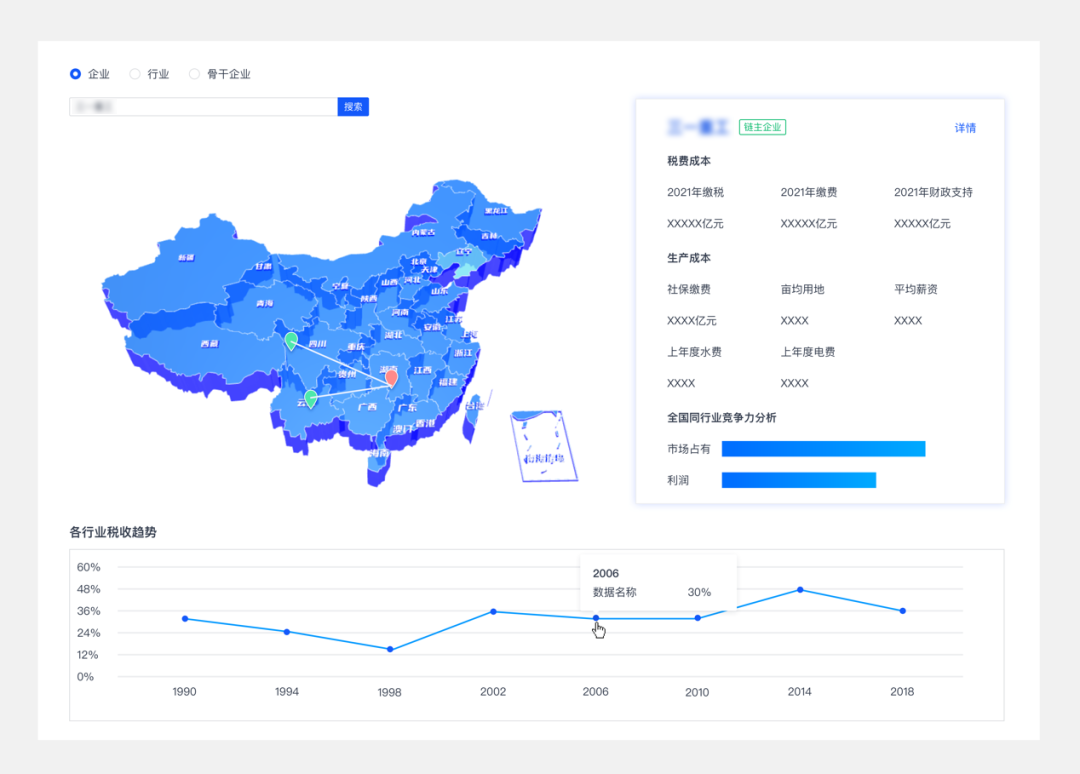Click the 利润 gradient progress bar
This screenshot has height=774, width=1080.
[x=798, y=480]
